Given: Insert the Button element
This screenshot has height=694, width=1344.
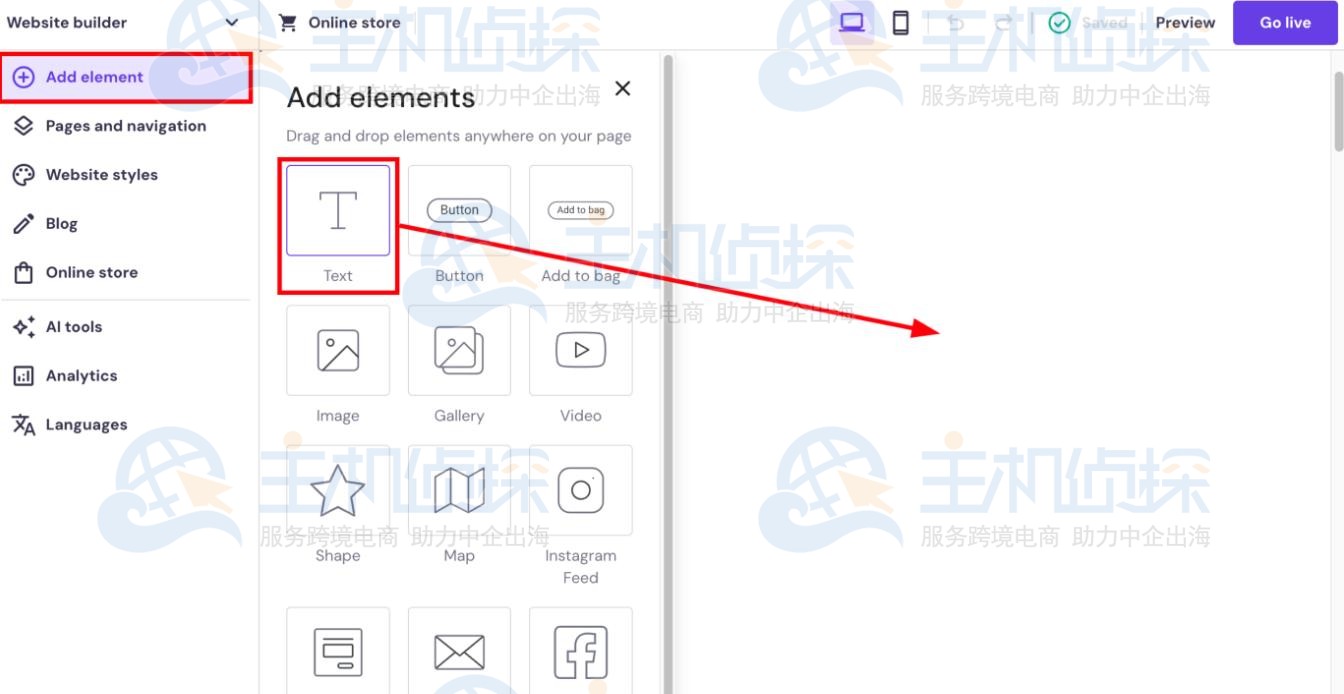Looking at the screenshot, I should point(458,210).
